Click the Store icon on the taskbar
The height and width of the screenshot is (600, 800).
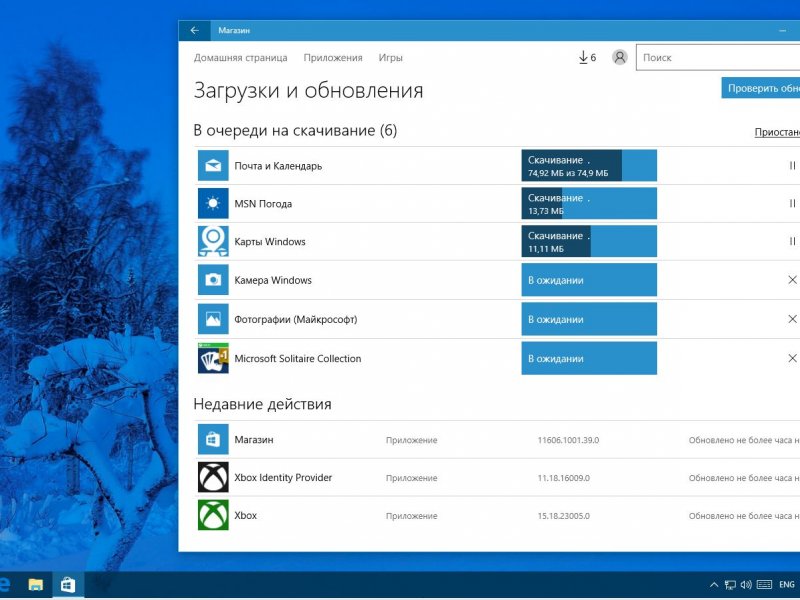pos(68,585)
